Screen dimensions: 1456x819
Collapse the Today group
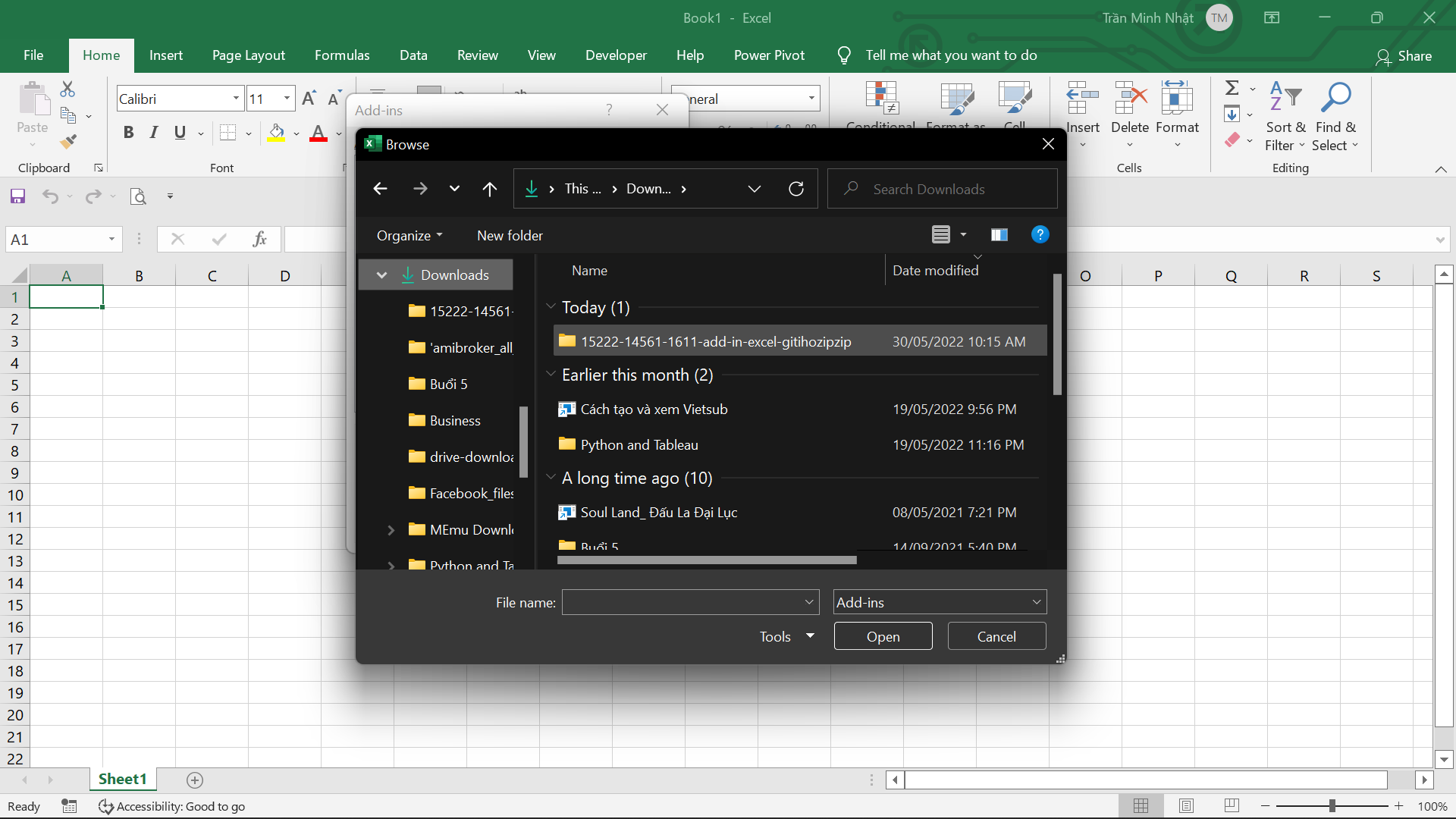click(551, 306)
